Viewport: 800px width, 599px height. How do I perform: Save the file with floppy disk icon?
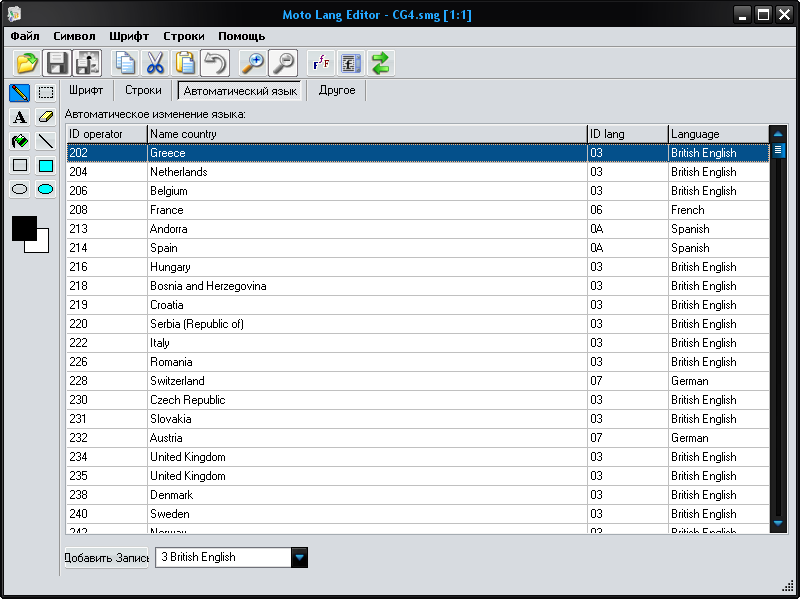point(57,63)
